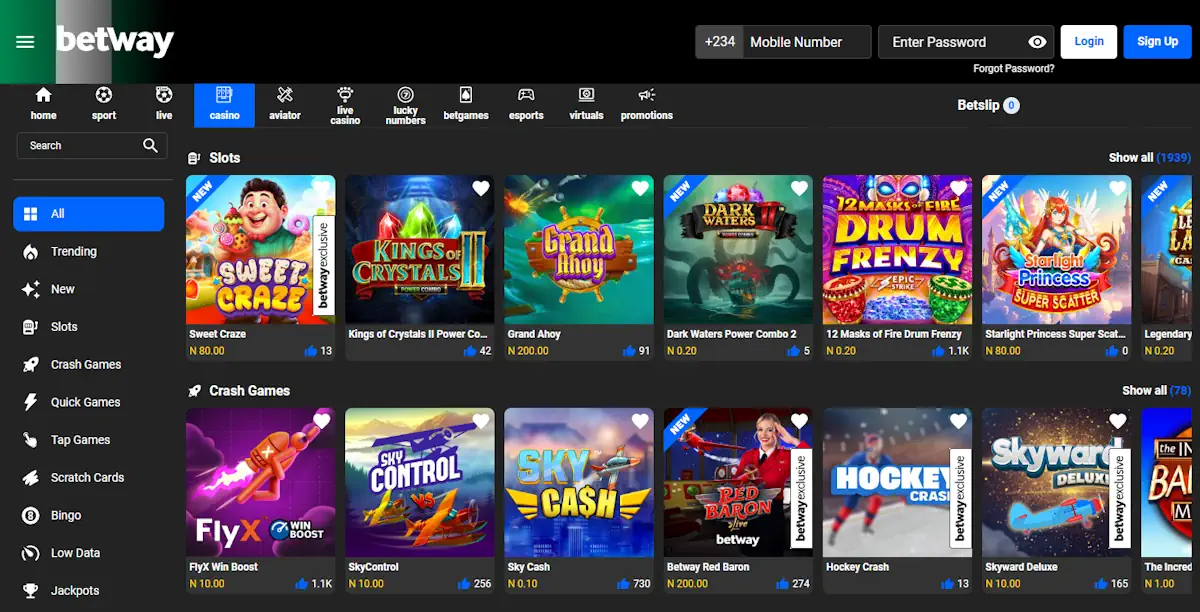Go to the Sport section
The height and width of the screenshot is (612, 1200).
pos(103,104)
